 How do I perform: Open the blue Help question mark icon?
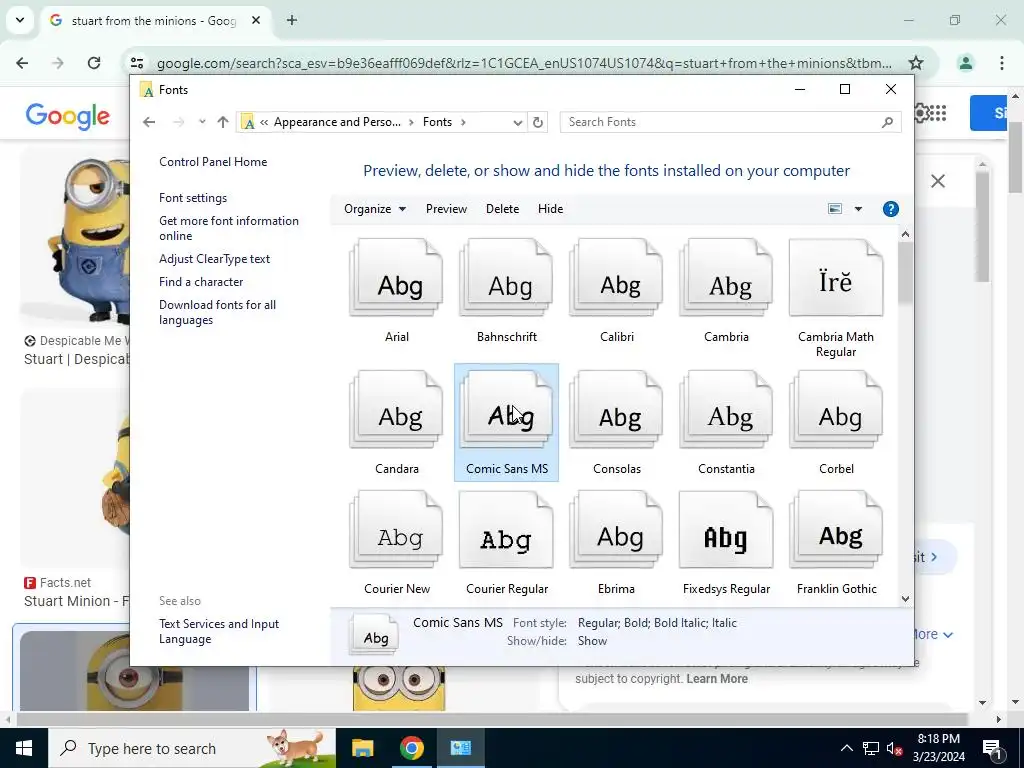coord(890,209)
